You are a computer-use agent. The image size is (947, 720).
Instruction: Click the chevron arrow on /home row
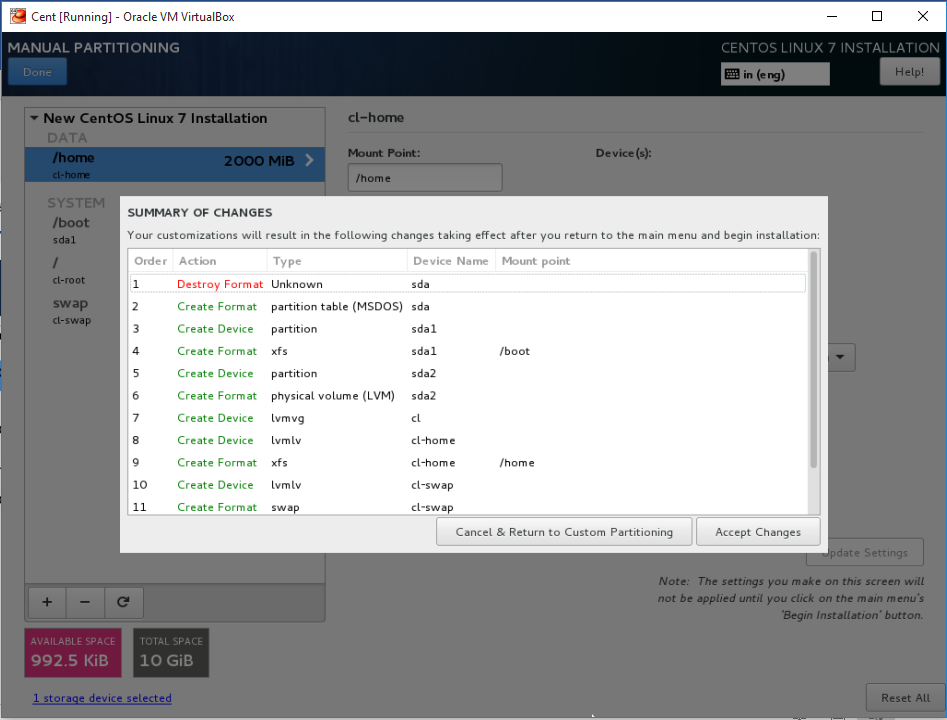tap(309, 160)
